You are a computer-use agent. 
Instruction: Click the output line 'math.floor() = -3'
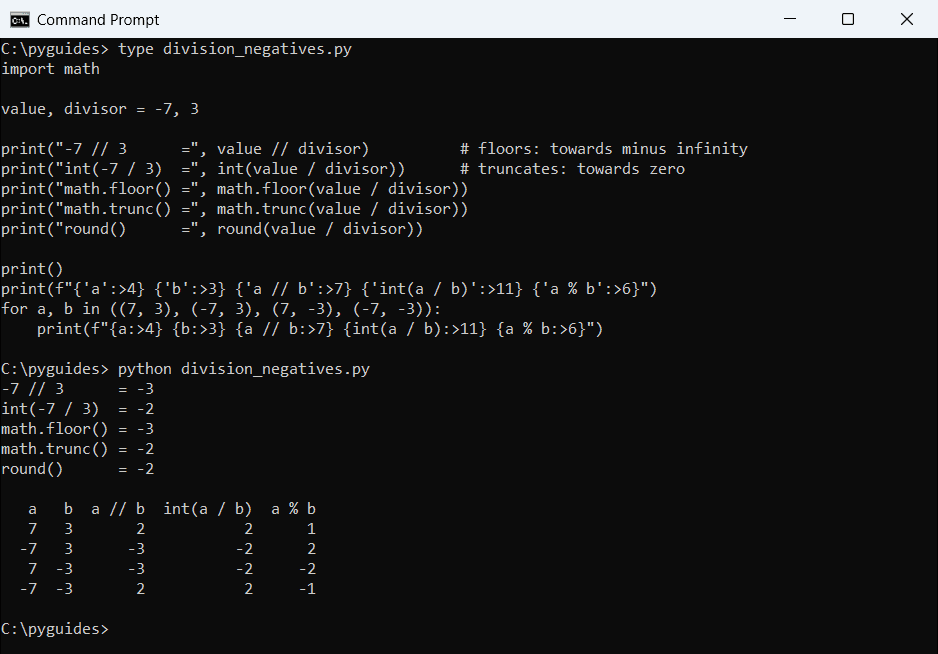pyautogui.click(x=78, y=429)
